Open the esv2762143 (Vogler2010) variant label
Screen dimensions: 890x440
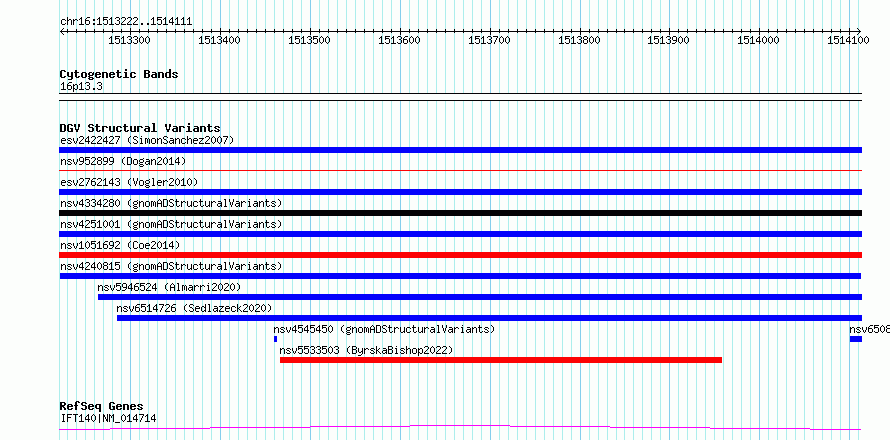click(x=129, y=182)
